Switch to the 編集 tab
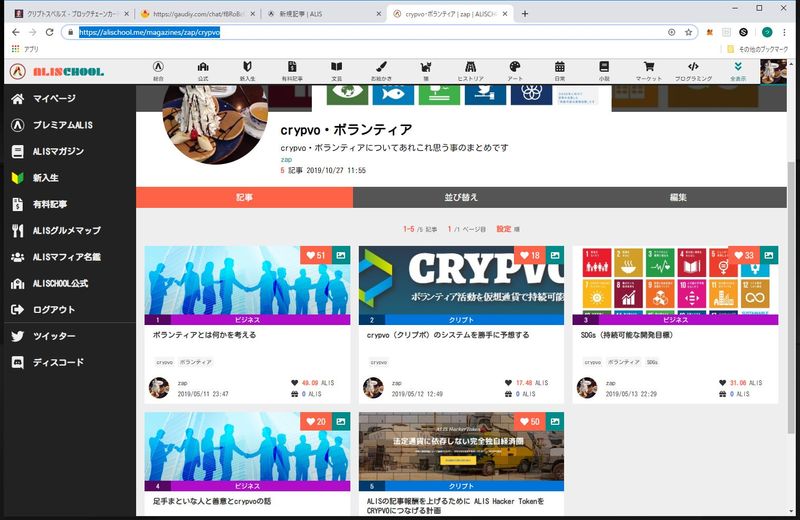Image resolution: width=800 pixels, height=520 pixels. (x=678, y=197)
